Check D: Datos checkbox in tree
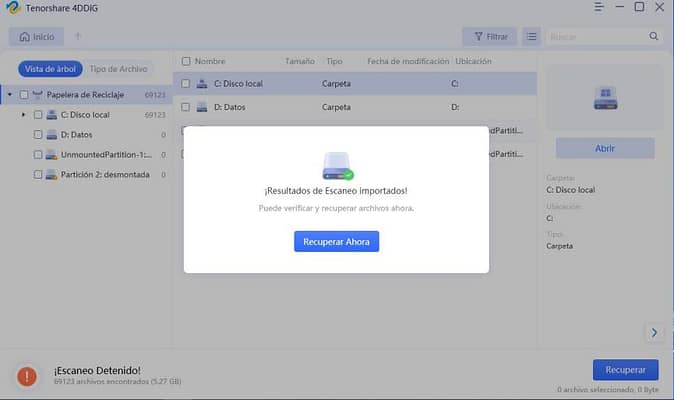This screenshot has width=674, height=400. point(38,134)
